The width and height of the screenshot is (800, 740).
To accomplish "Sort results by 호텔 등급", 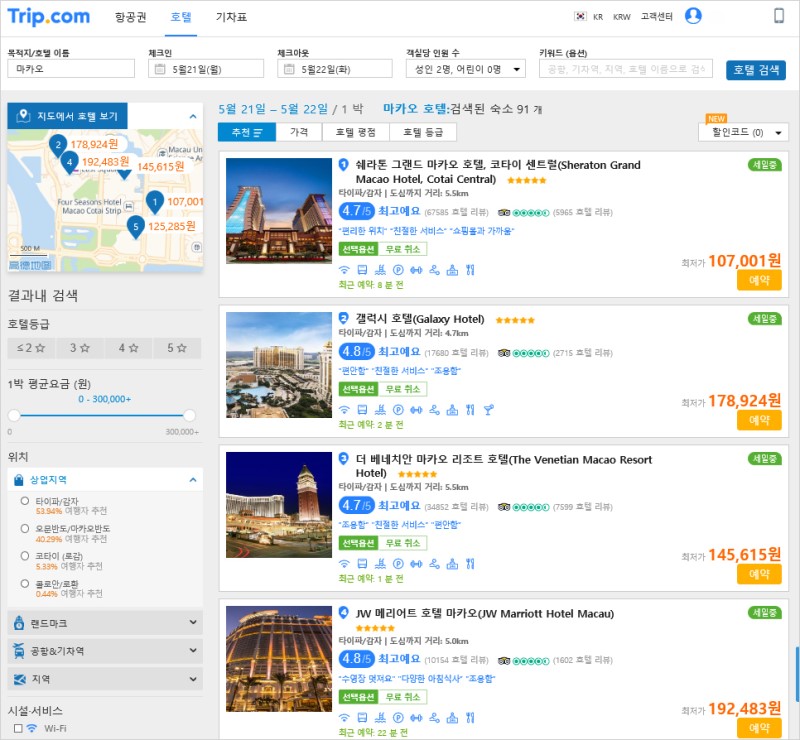I will [423, 132].
